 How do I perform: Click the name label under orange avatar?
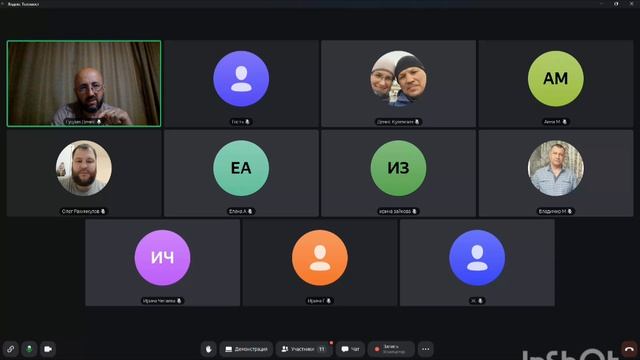point(319,301)
